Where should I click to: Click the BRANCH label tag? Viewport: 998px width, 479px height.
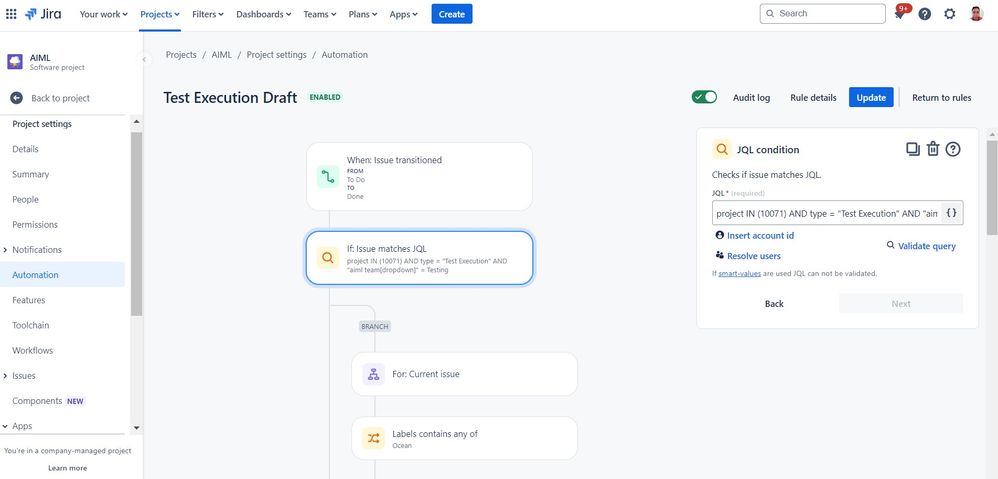pos(374,326)
